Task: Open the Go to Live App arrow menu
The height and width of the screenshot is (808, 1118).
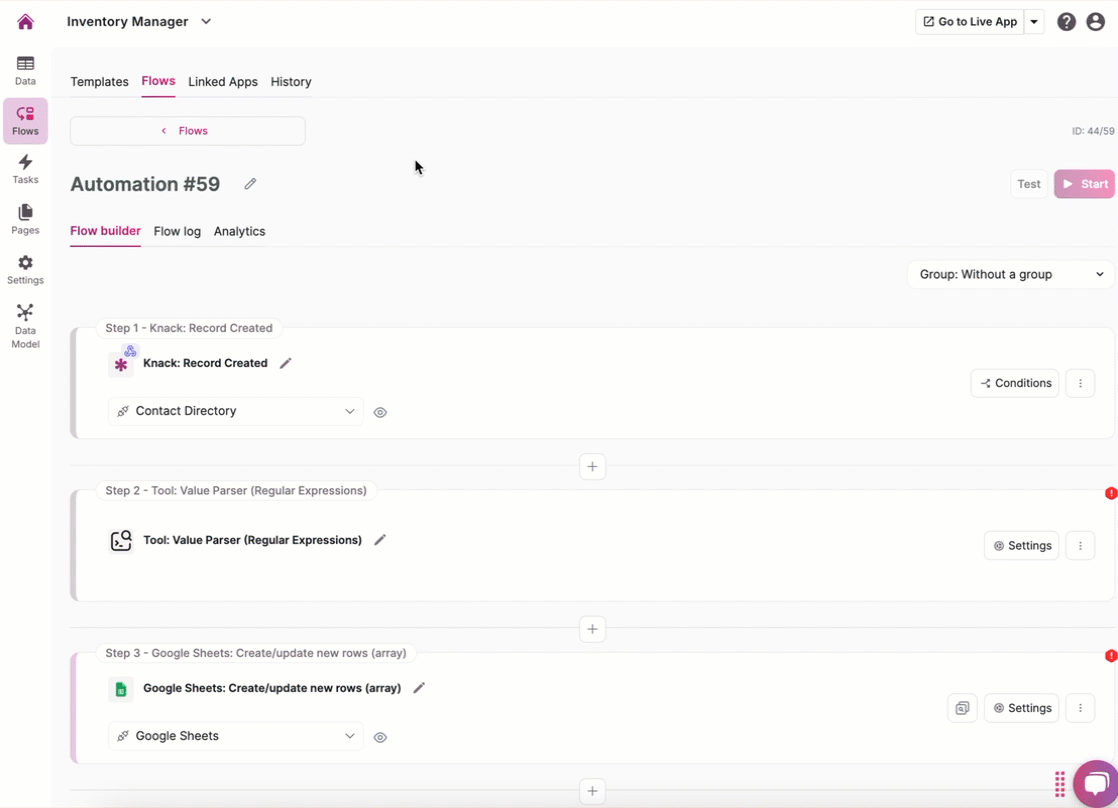Action: 1034,21
